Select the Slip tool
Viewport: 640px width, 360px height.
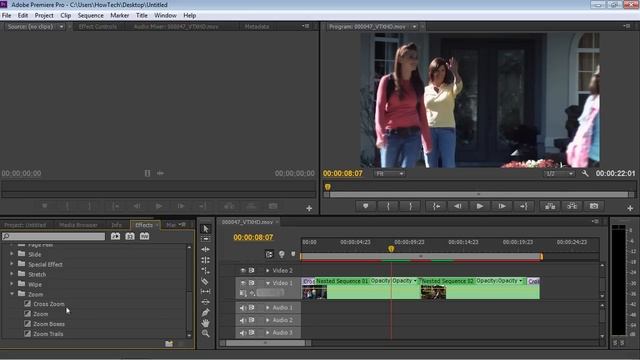click(x=205, y=291)
